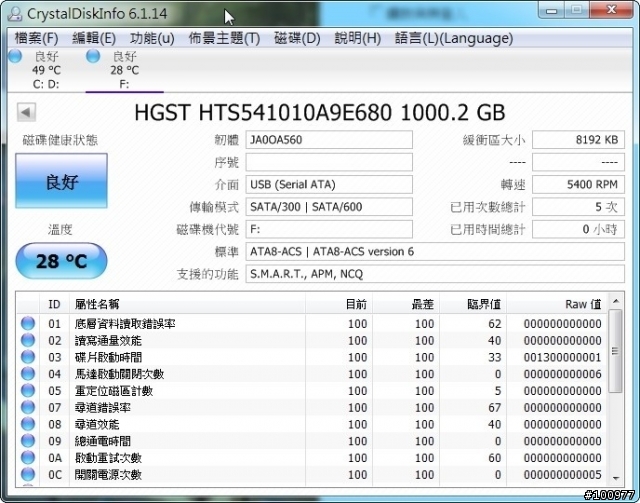The image size is (640, 503).
Task: Select attribute row 讀寫通量效能
Action: click(312, 341)
